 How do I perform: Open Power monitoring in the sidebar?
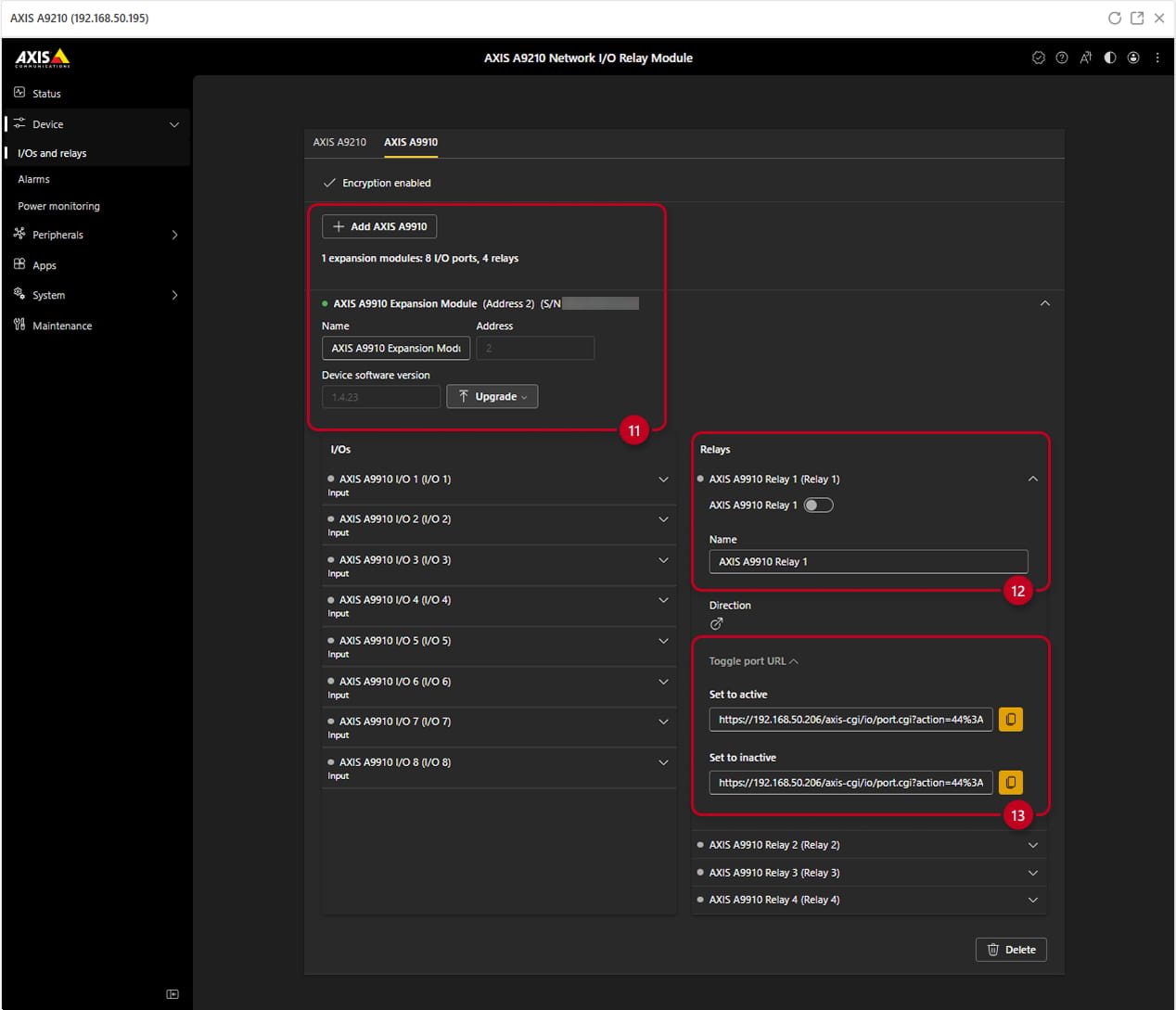[x=58, y=206]
